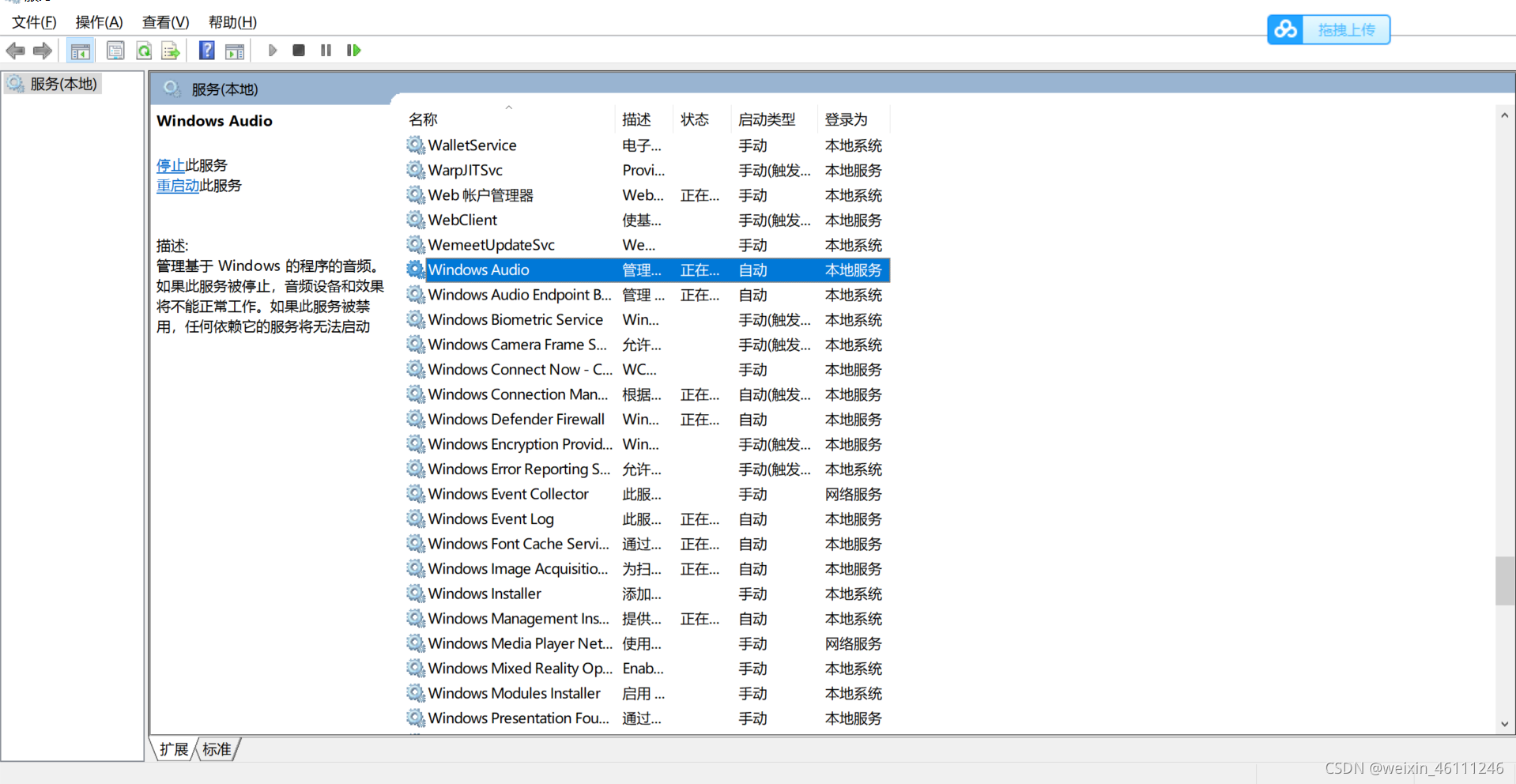
Task: Click the Windows Event Collector gear icon
Action: (x=416, y=494)
